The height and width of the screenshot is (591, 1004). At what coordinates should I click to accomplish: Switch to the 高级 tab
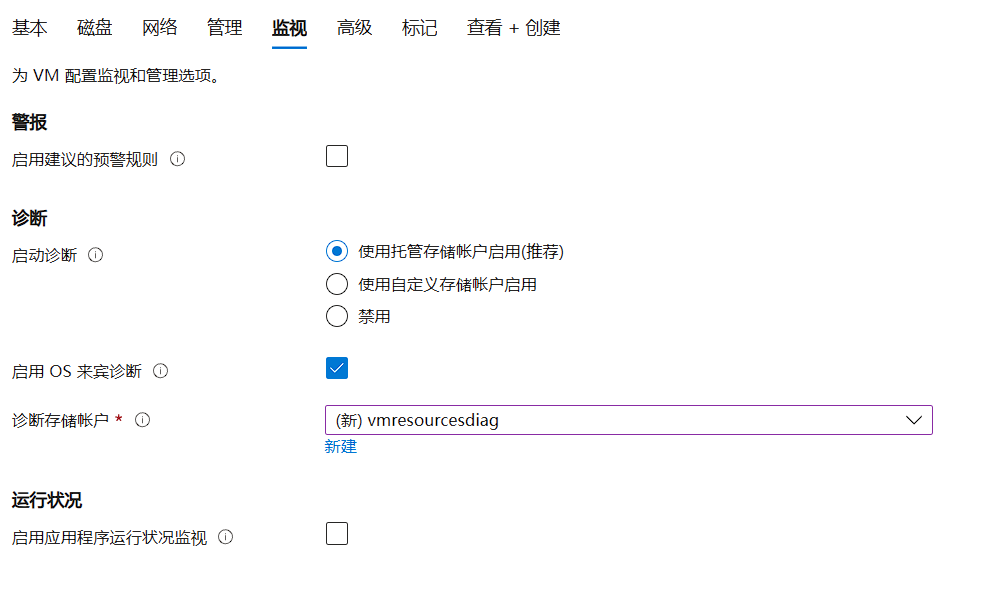(x=354, y=28)
